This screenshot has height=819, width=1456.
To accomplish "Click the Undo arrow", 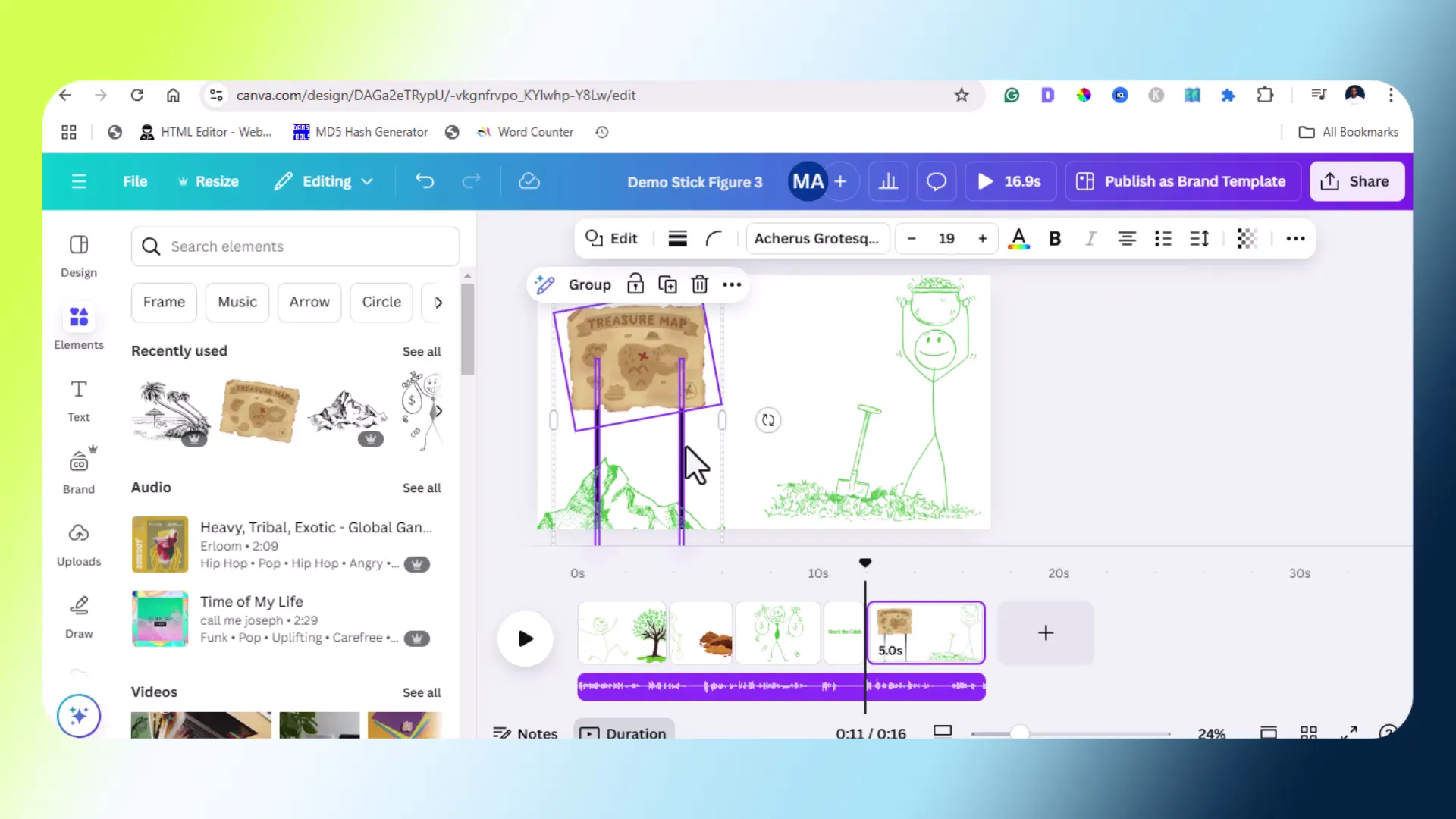I will click(425, 181).
